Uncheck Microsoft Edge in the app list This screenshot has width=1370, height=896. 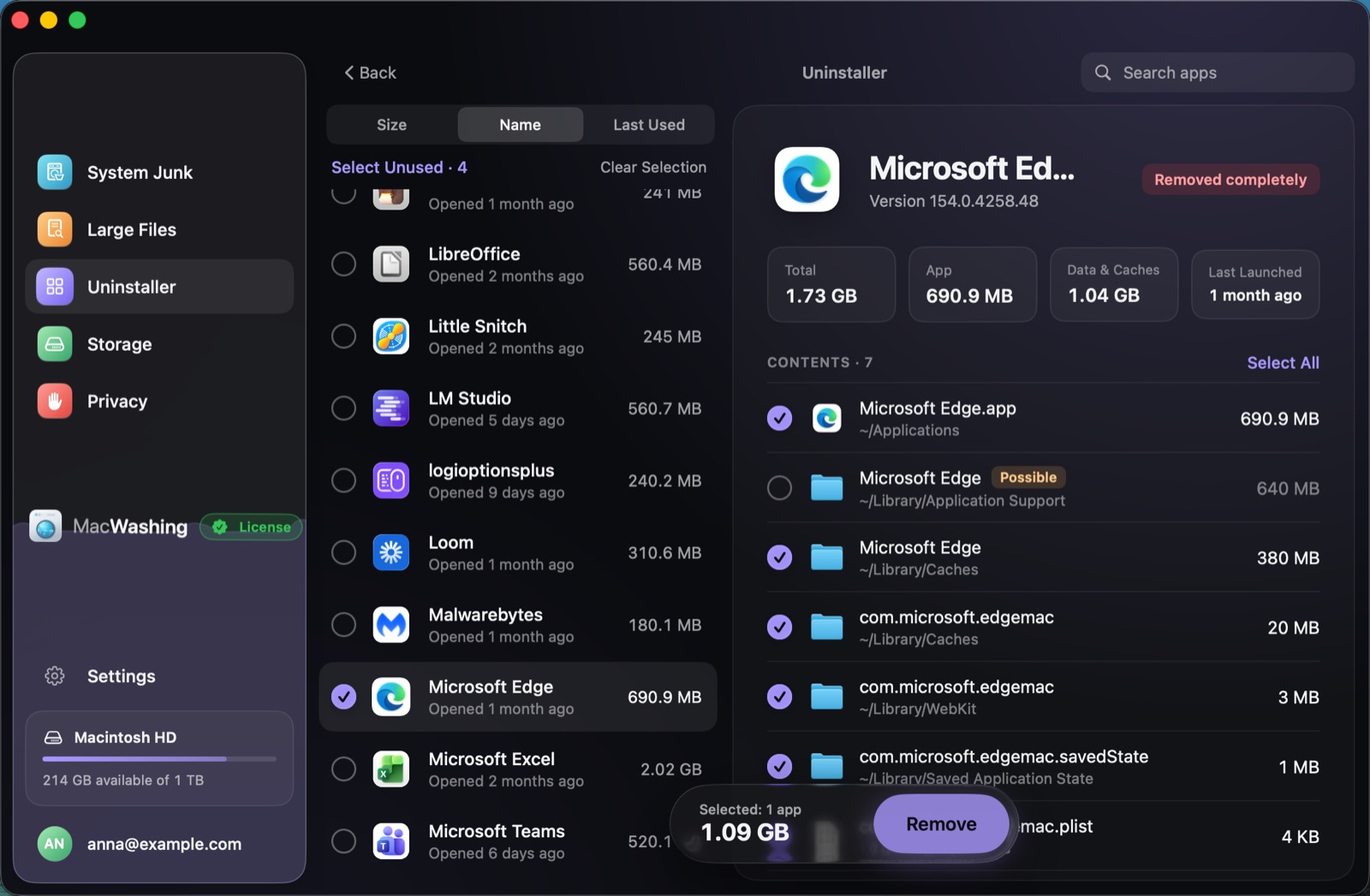(344, 697)
